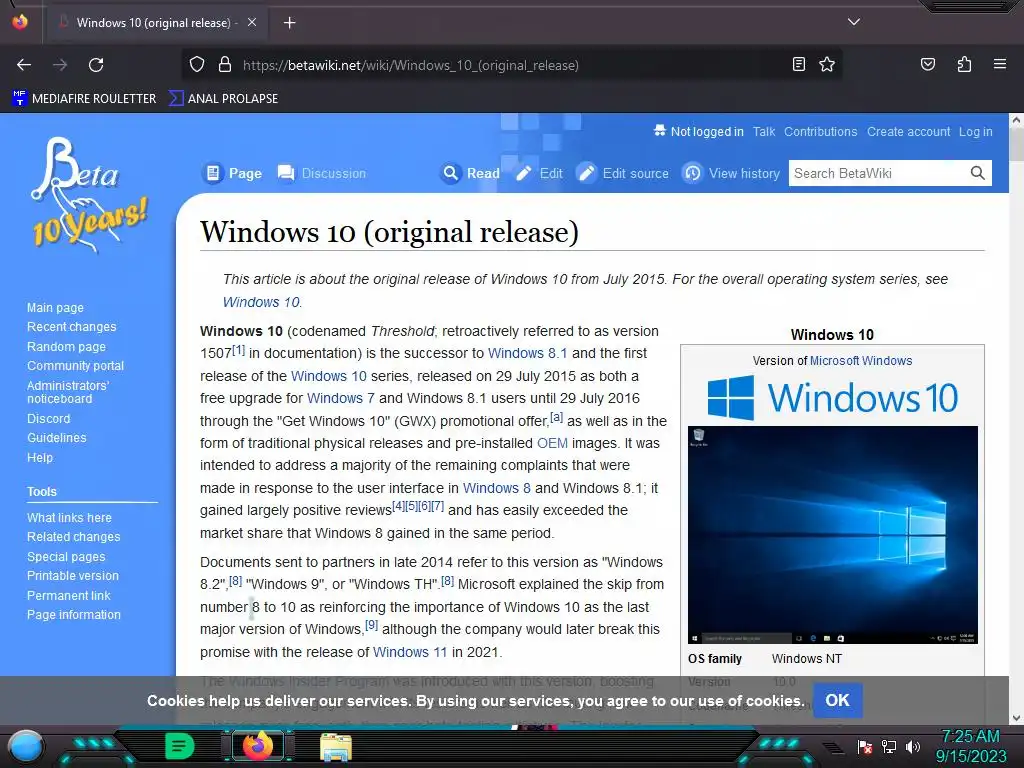Image resolution: width=1024 pixels, height=768 pixels.
Task: Click the padlock site security icon
Action: pyautogui.click(x=225, y=65)
